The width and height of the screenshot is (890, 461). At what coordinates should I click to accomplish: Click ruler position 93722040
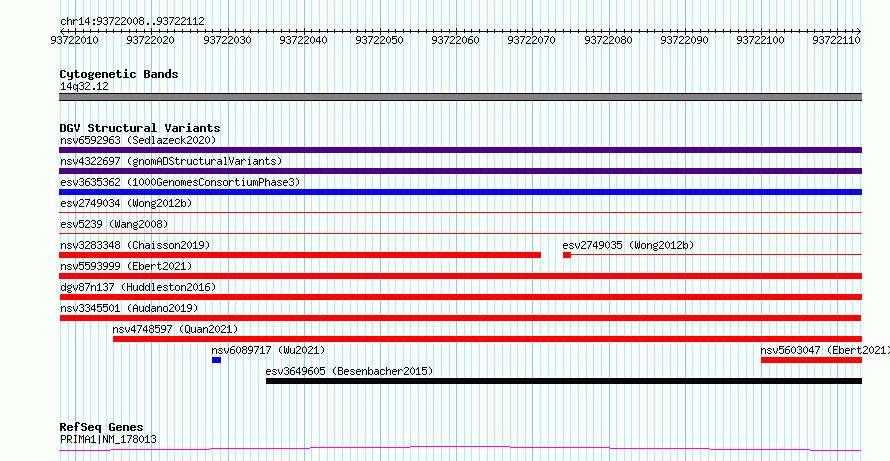303,40
